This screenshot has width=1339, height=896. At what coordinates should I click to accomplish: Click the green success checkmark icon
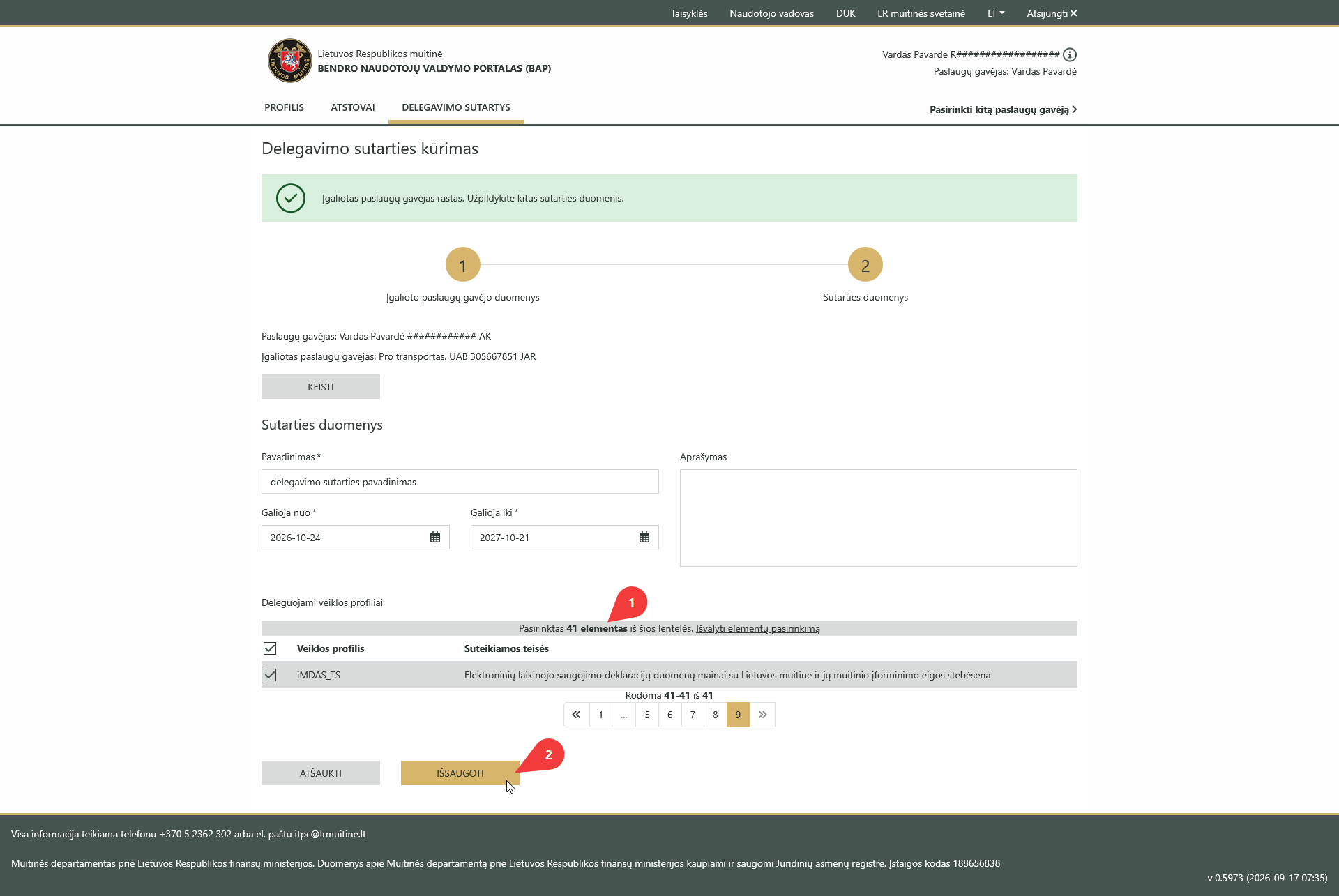pos(291,198)
